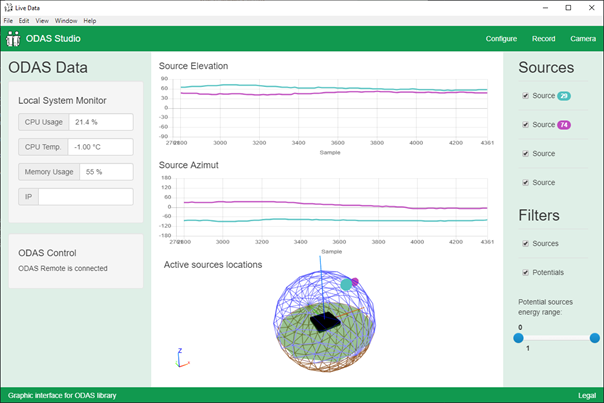
Task: Toggle the third Source checkbox
Action: tap(525, 153)
